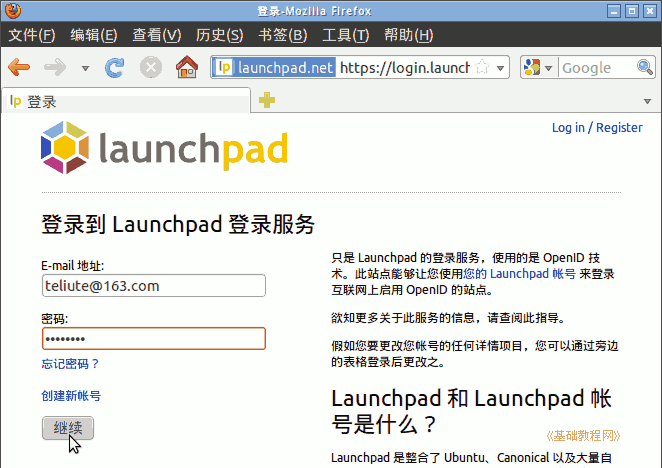The image size is (662, 468).
Task: Click the Log in / Register link
Action: (597, 128)
